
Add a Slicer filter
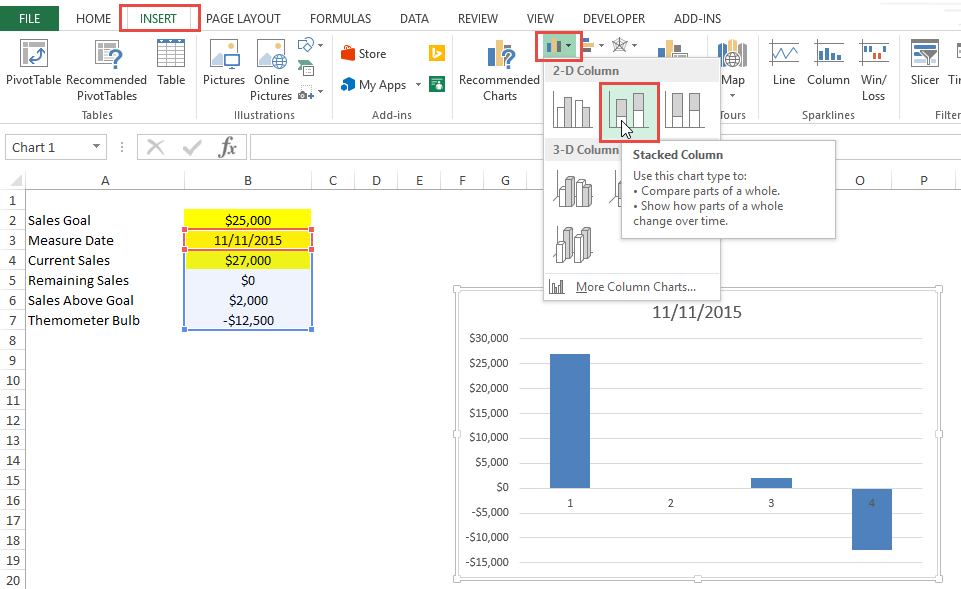click(924, 67)
